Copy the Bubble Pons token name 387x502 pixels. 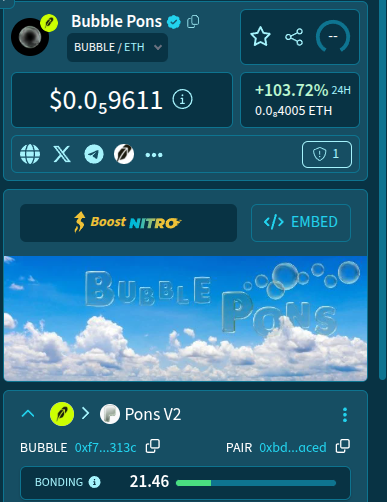(193, 22)
